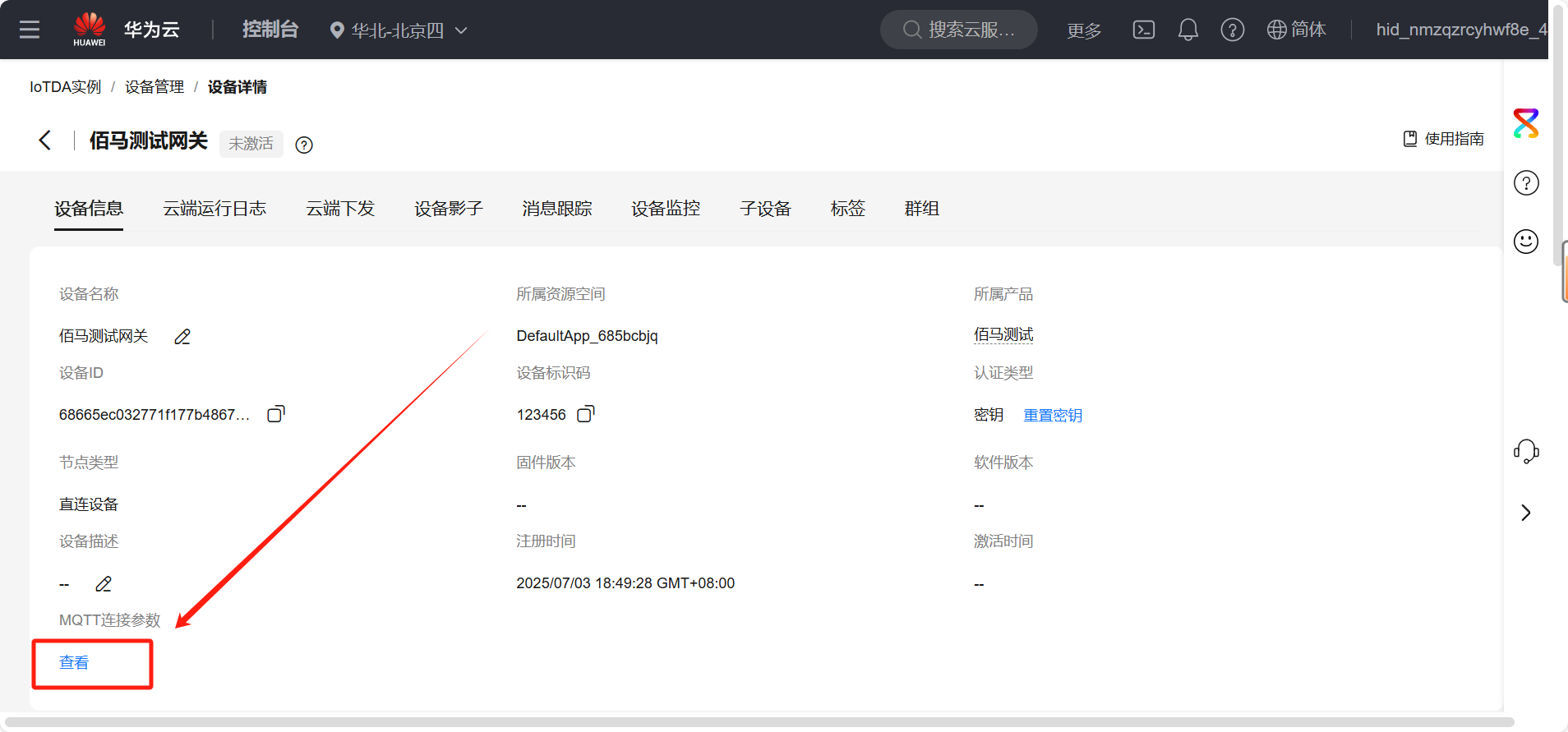Copy the device ID

[x=276, y=414]
